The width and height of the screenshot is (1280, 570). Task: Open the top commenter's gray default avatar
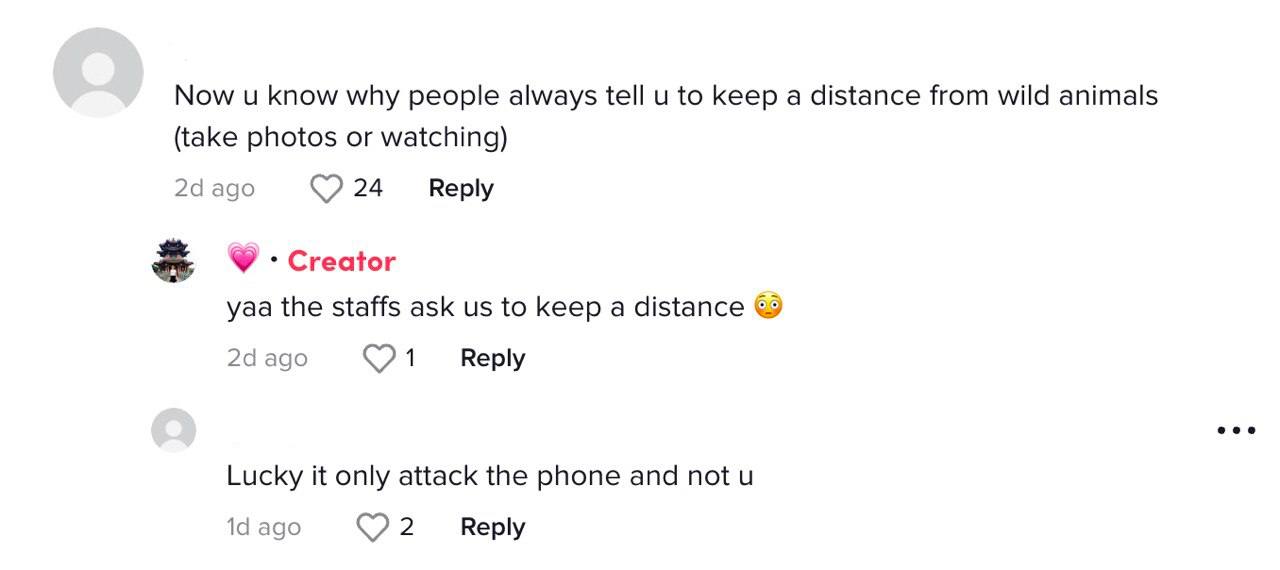pyautogui.click(x=98, y=72)
